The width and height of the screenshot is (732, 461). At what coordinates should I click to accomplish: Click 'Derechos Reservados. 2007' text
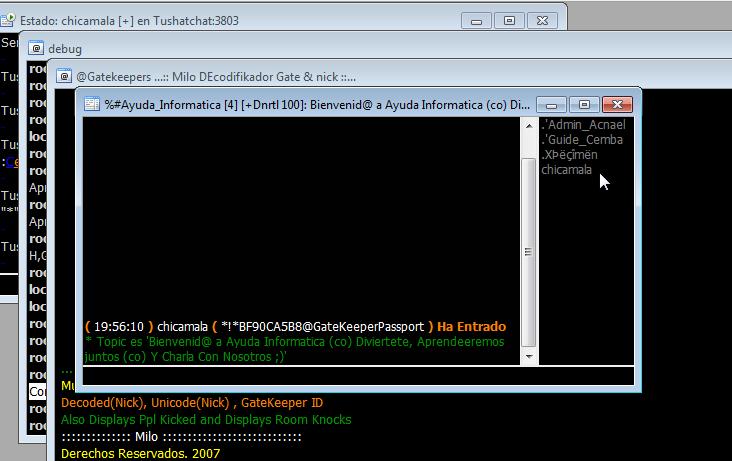pyautogui.click(x=141, y=453)
